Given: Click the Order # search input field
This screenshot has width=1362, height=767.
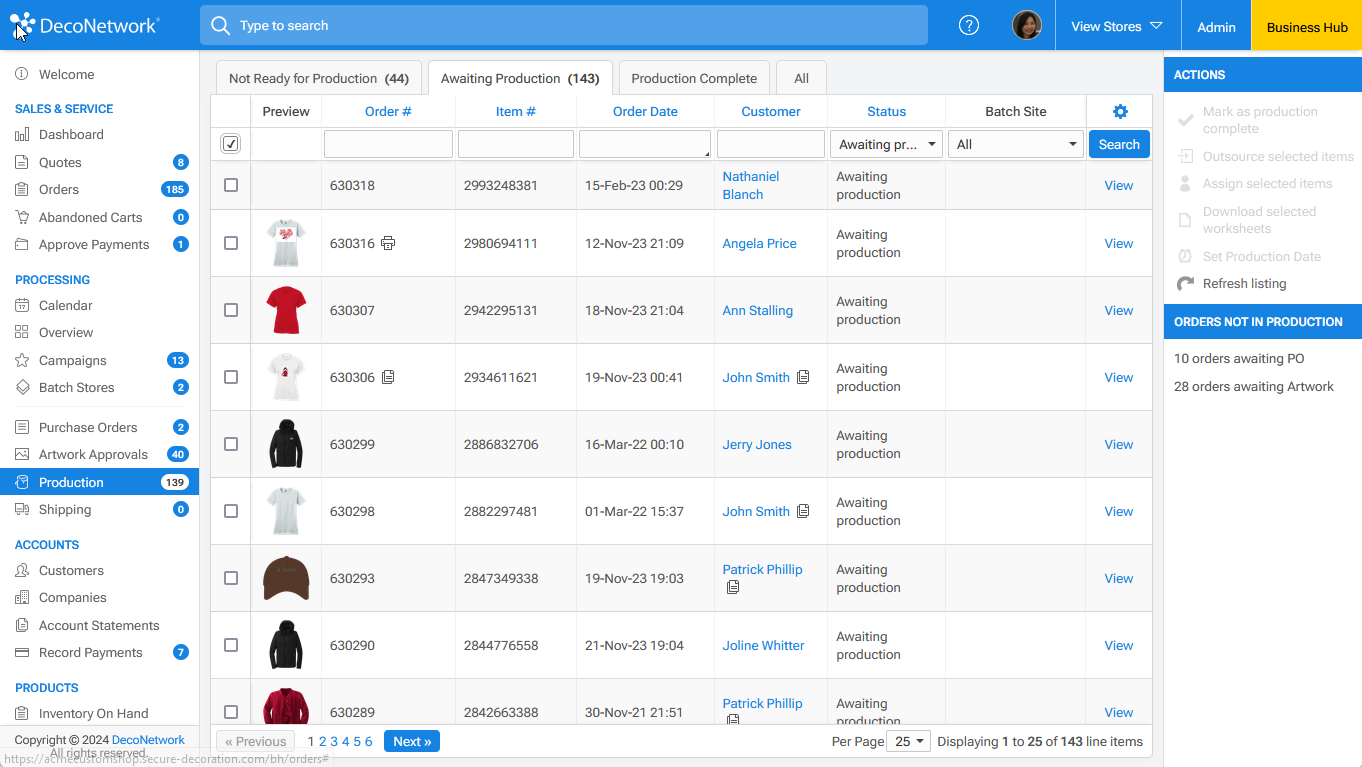Looking at the screenshot, I should tap(387, 144).
